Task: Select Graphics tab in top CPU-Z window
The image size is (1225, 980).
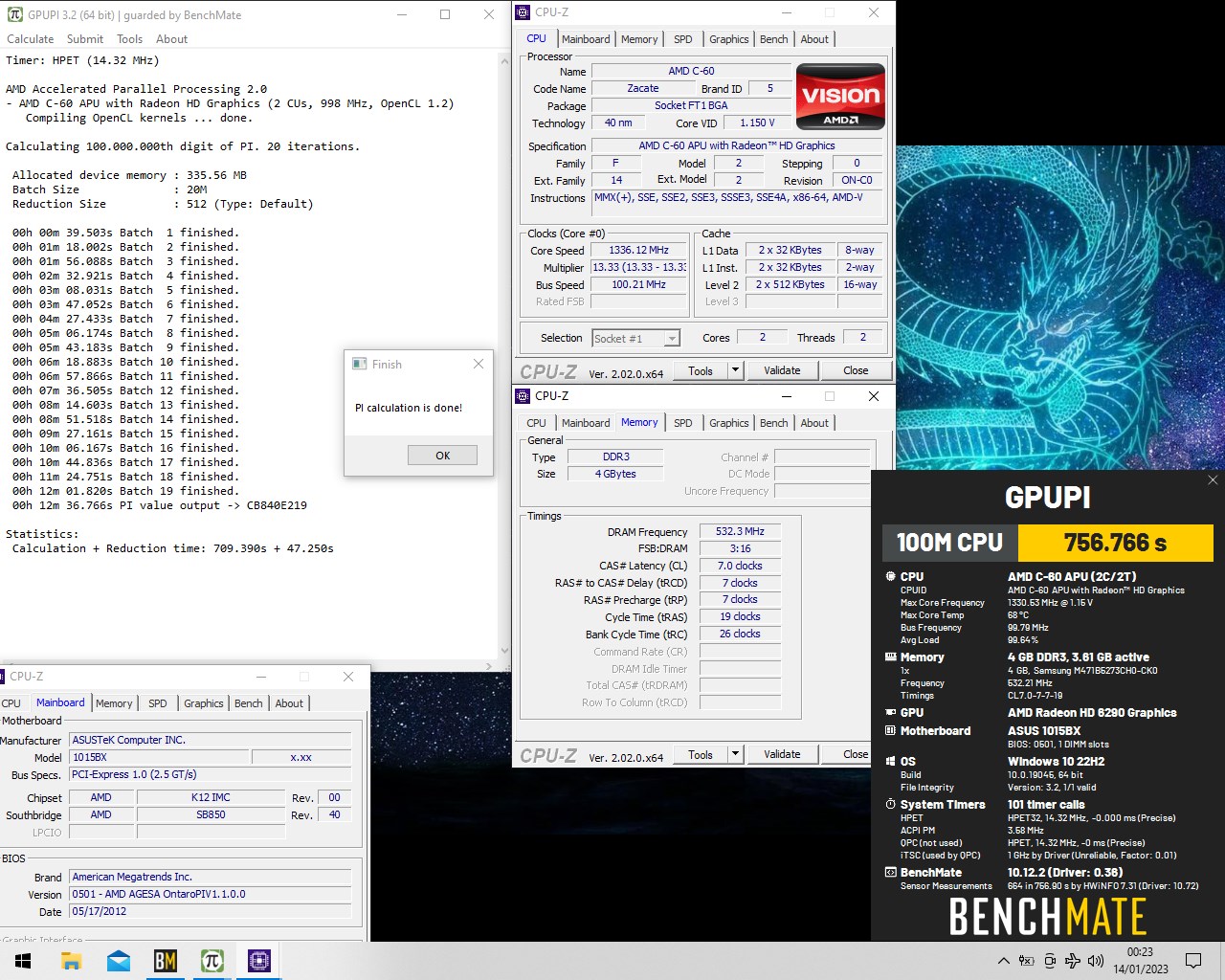Action: point(729,39)
